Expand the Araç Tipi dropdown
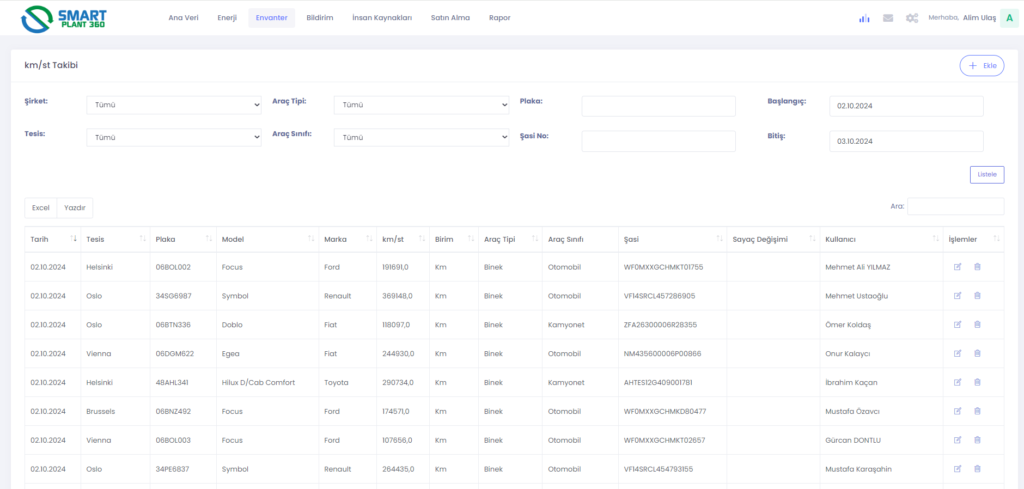This screenshot has width=1024, height=489. click(x=421, y=105)
